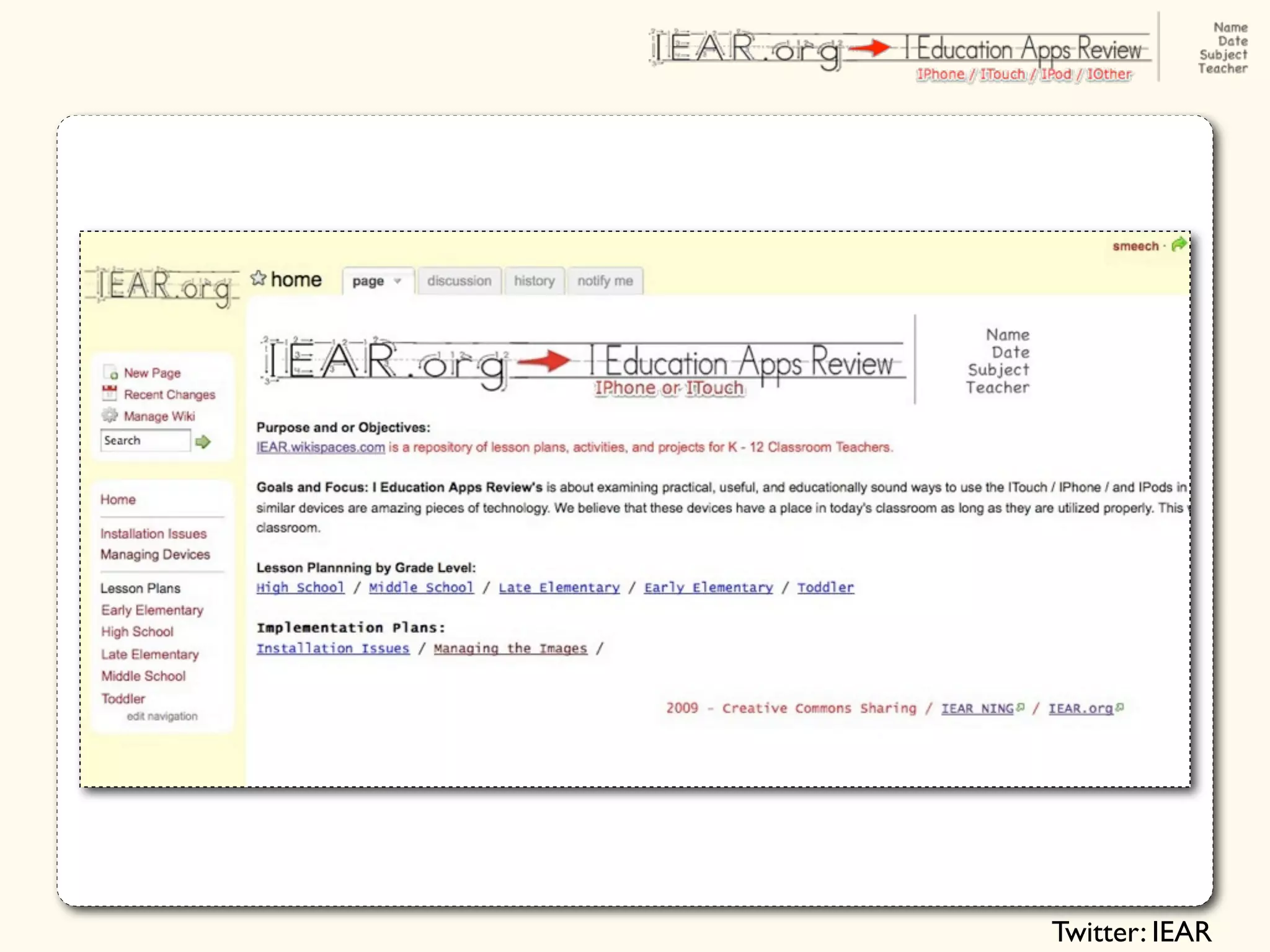Go to Home in navigation sidebar
Screen dimensions: 1270x952
pos(118,499)
